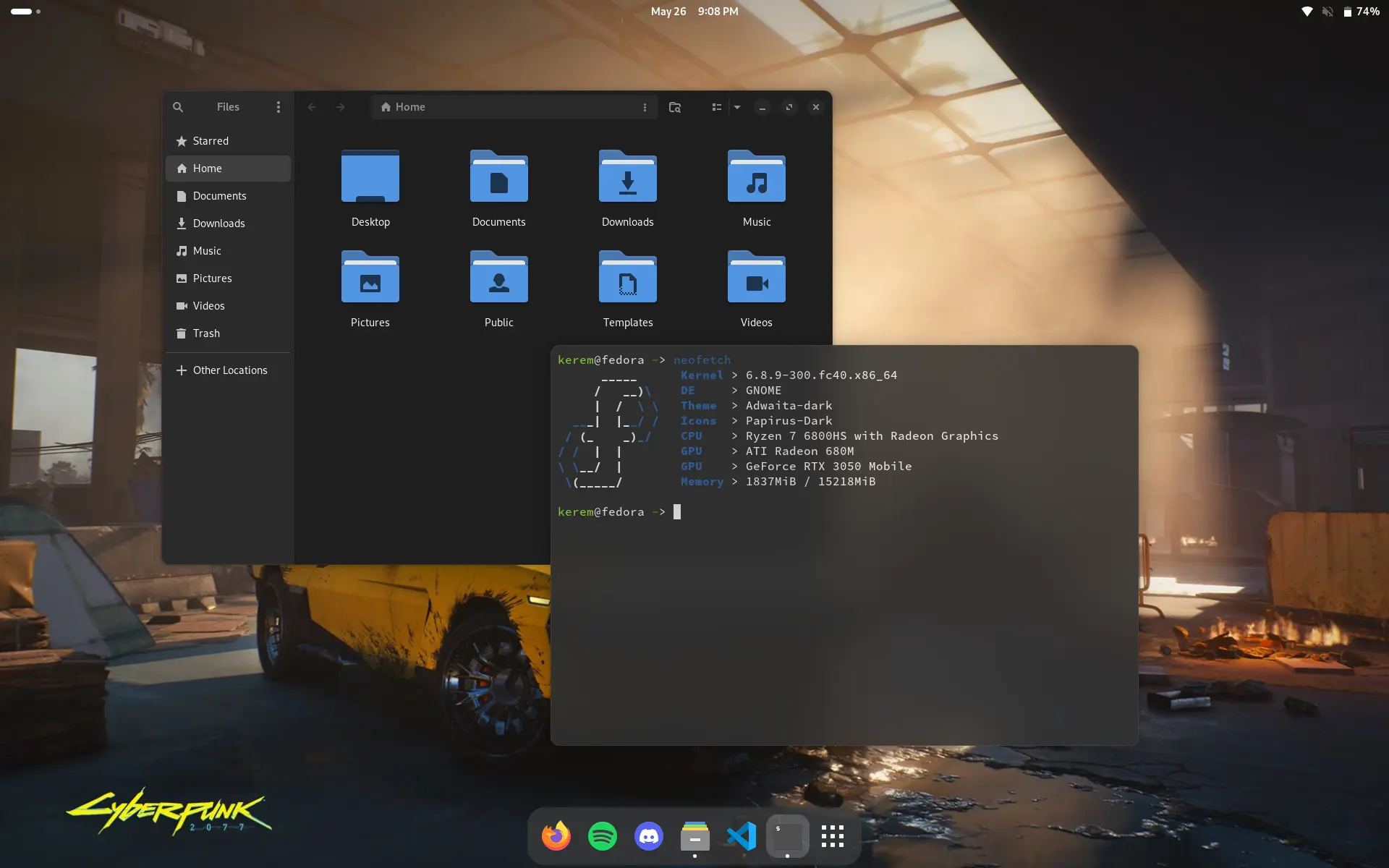Select the Templates folder icon
Screen dimensions: 1389x868
628,277
